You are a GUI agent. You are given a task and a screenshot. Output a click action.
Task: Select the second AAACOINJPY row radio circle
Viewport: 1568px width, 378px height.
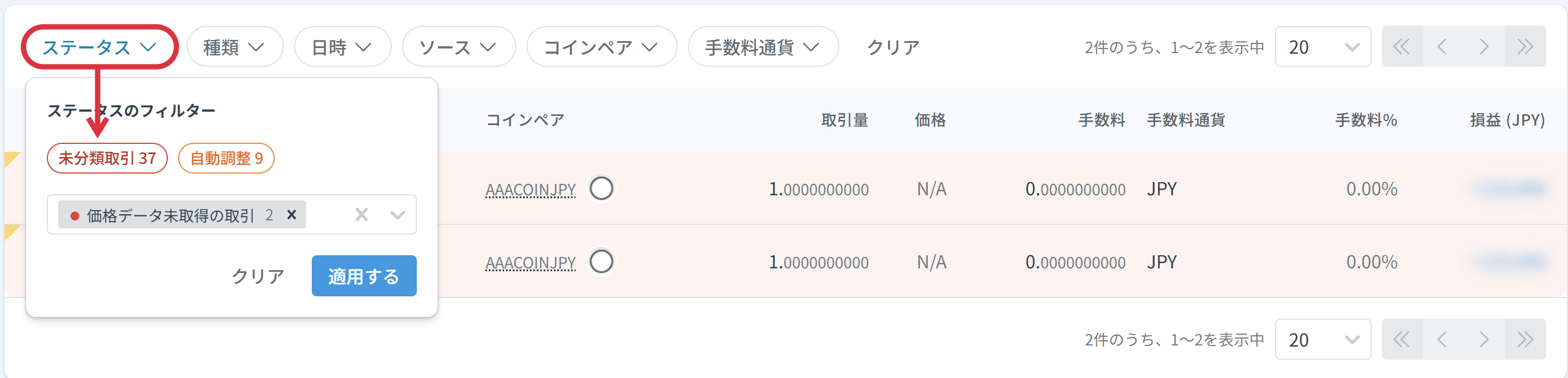(x=601, y=262)
